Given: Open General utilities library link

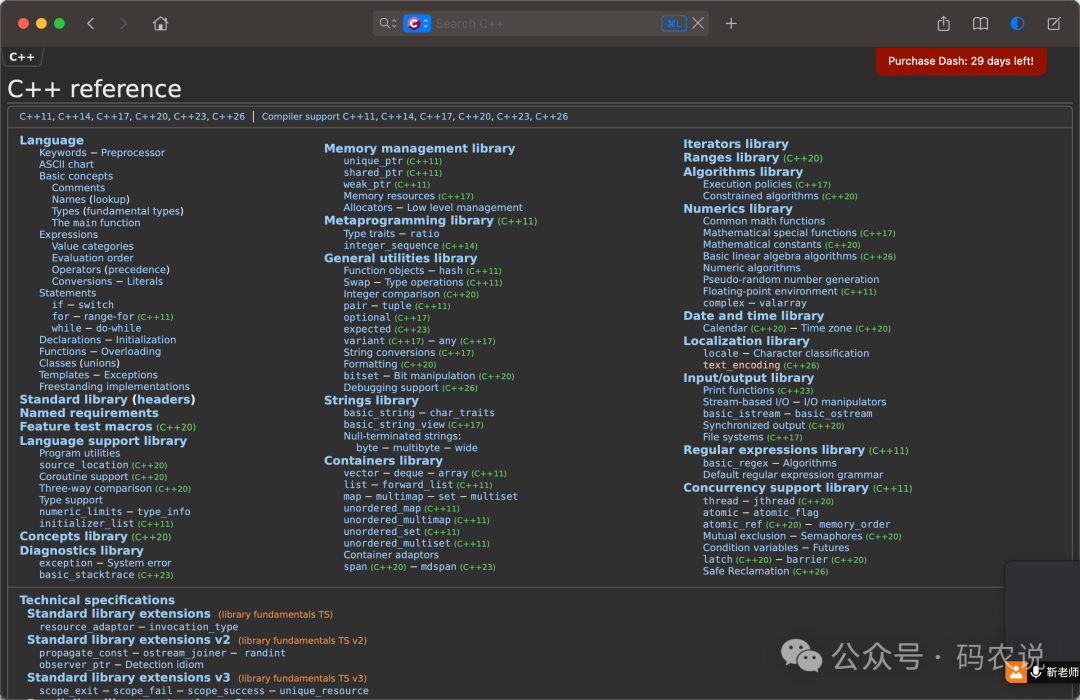Looking at the screenshot, I should point(400,258).
